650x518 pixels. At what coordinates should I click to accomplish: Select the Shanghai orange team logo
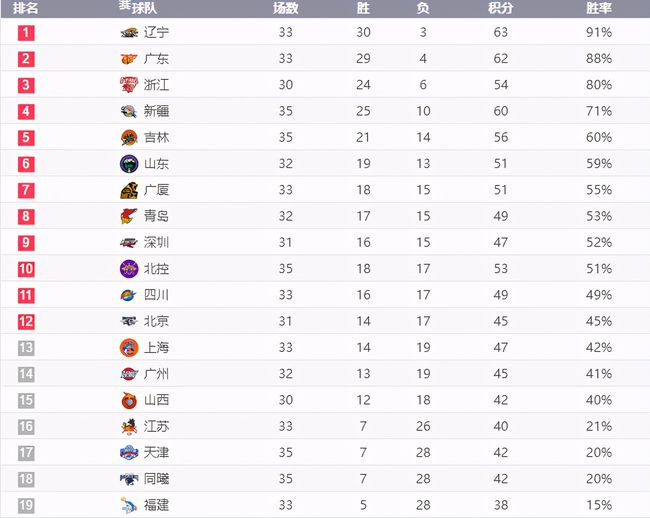[x=129, y=348]
